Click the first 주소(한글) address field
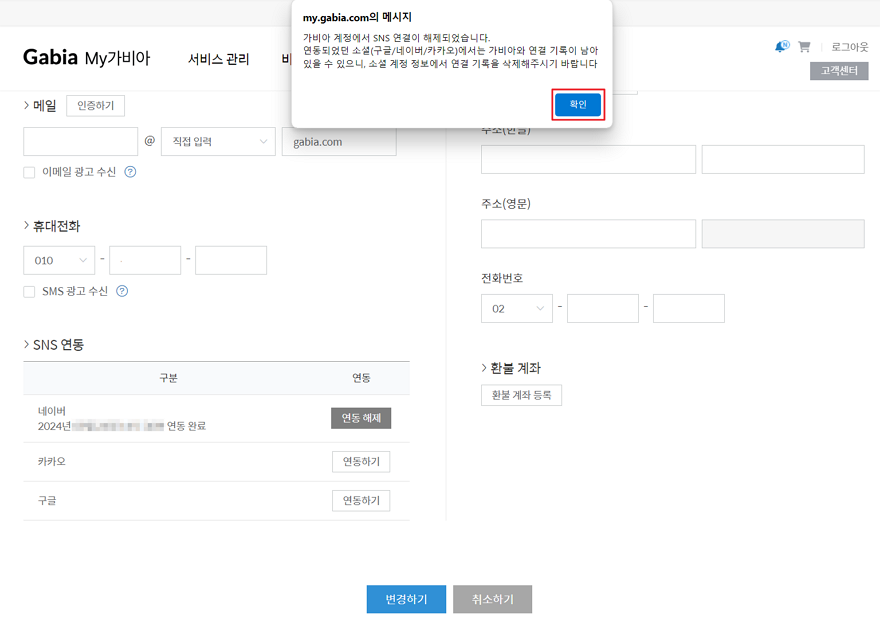 [588, 159]
